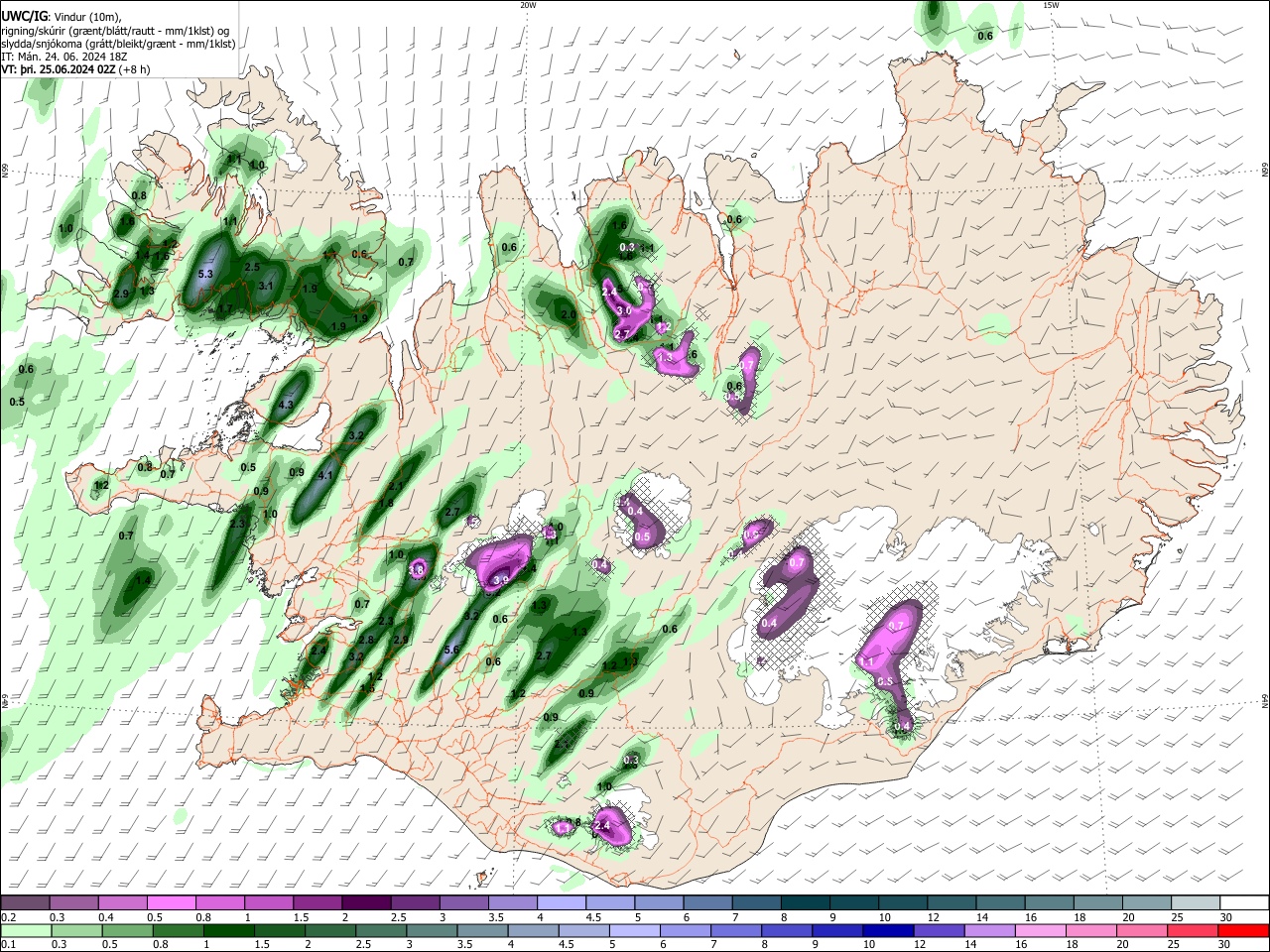Click the 'rigning/skúrir' description line

(115, 30)
